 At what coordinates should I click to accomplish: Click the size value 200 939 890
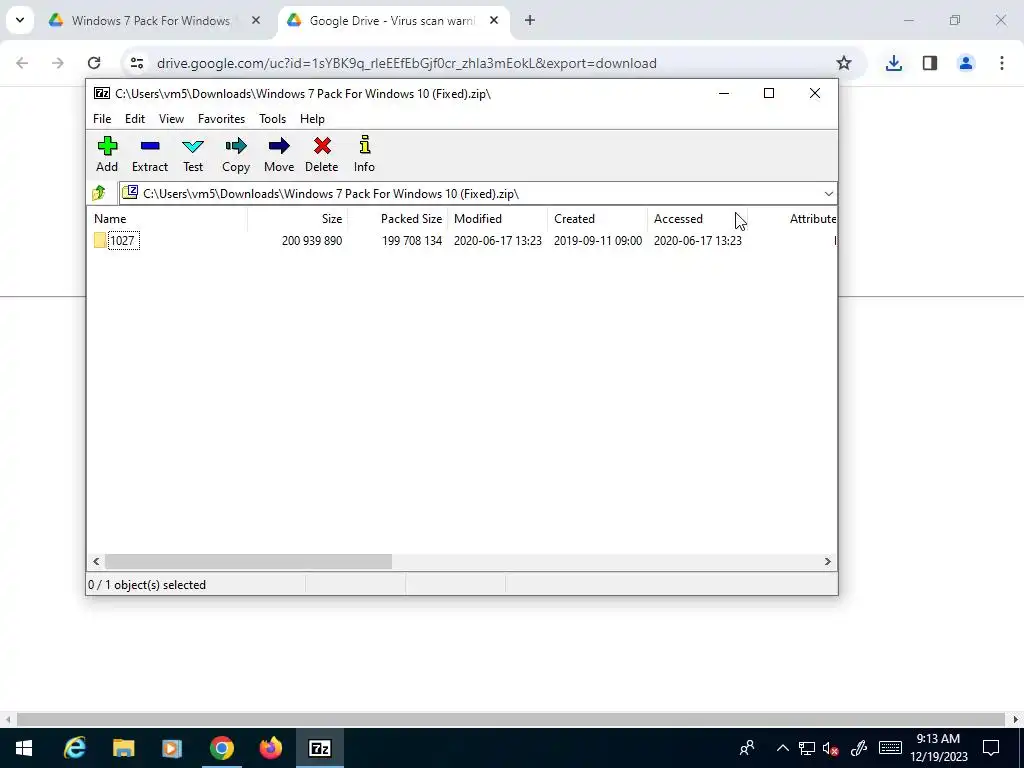(312, 241)
